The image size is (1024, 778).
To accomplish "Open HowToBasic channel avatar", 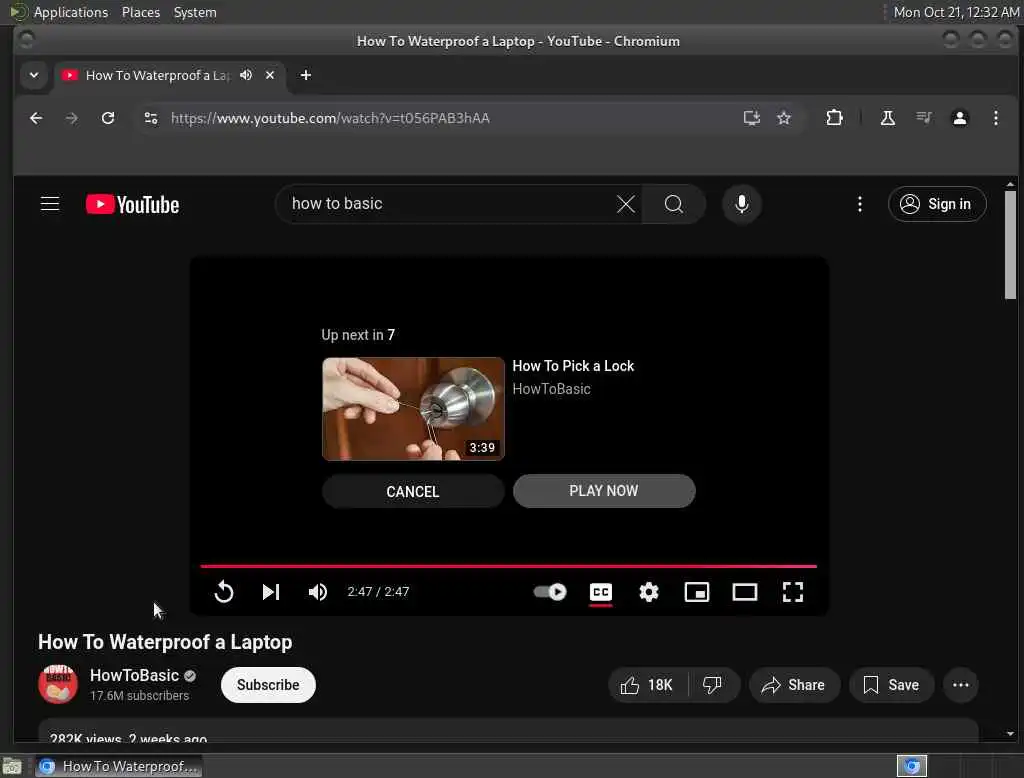I will 57,684.
